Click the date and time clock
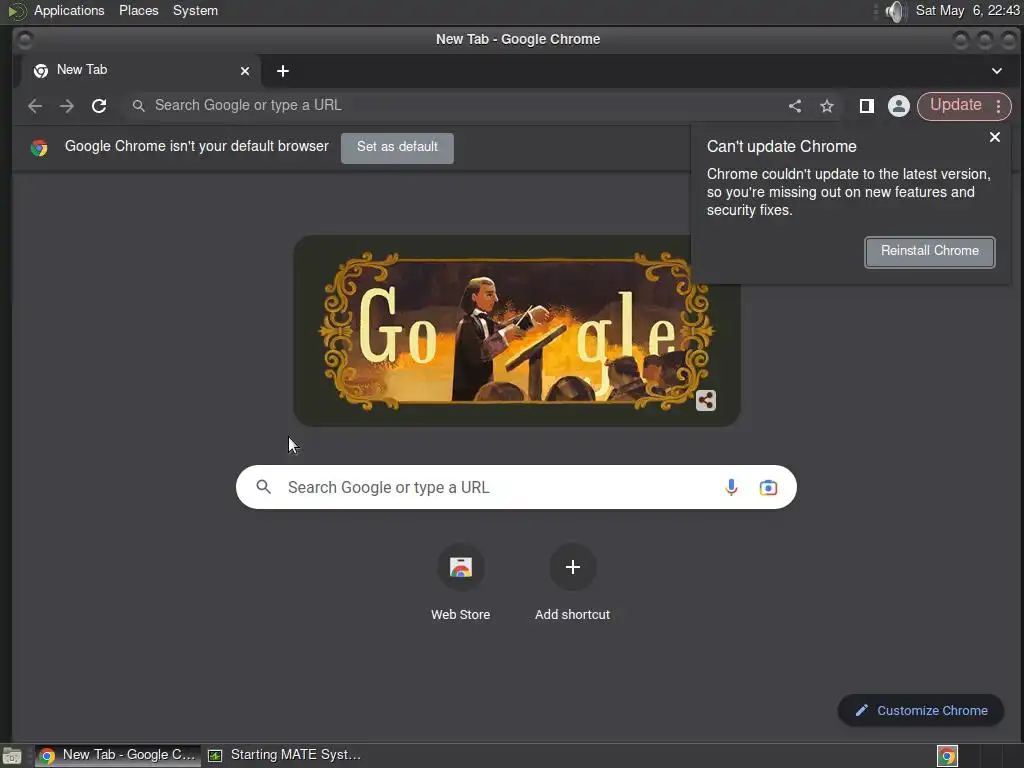Screen dimensions: 1024x768 (967, 11)
